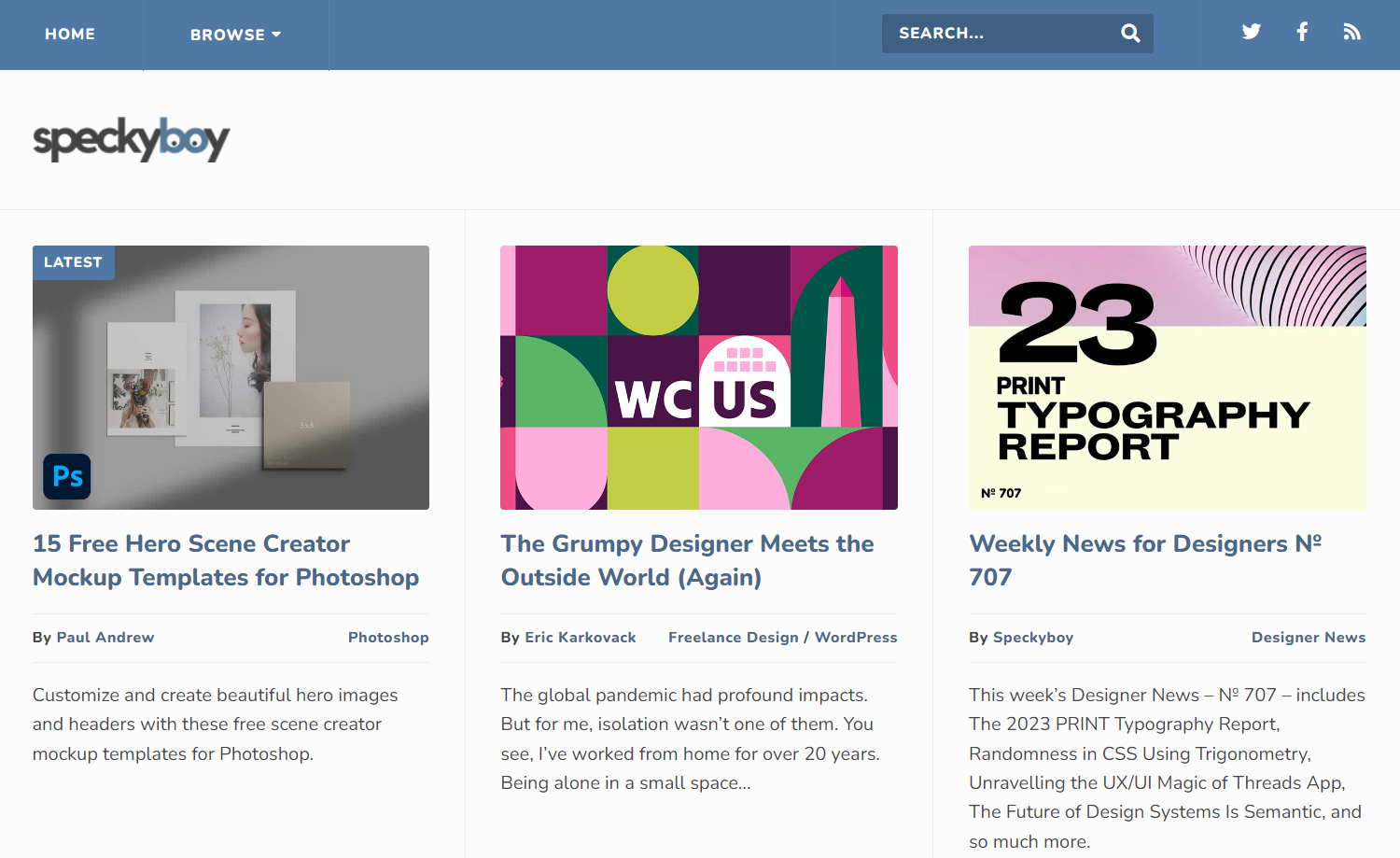
Task: Click the LATEST badge on first article
Action: click(73, 262)
